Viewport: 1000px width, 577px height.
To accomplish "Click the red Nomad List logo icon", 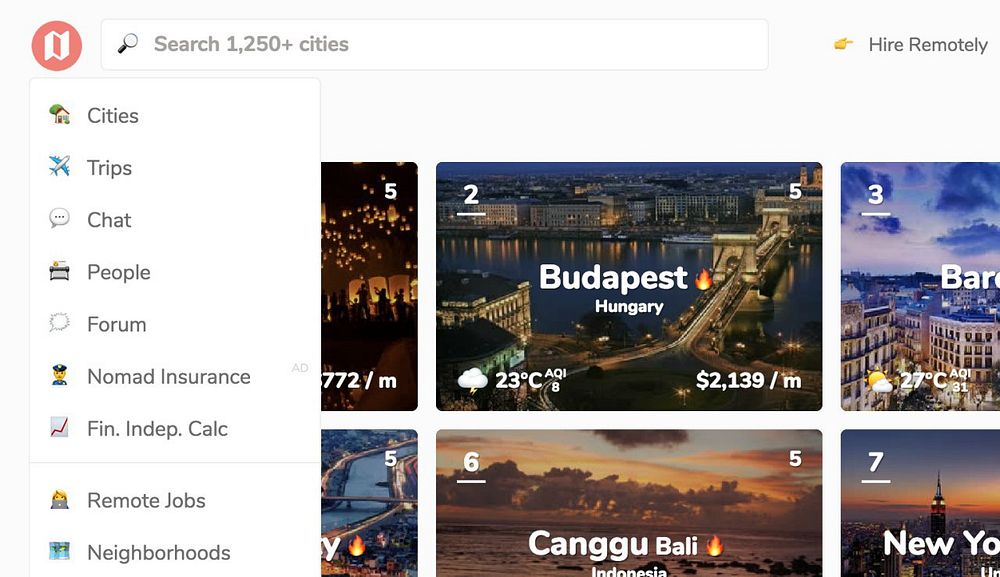I will (57, 45).
